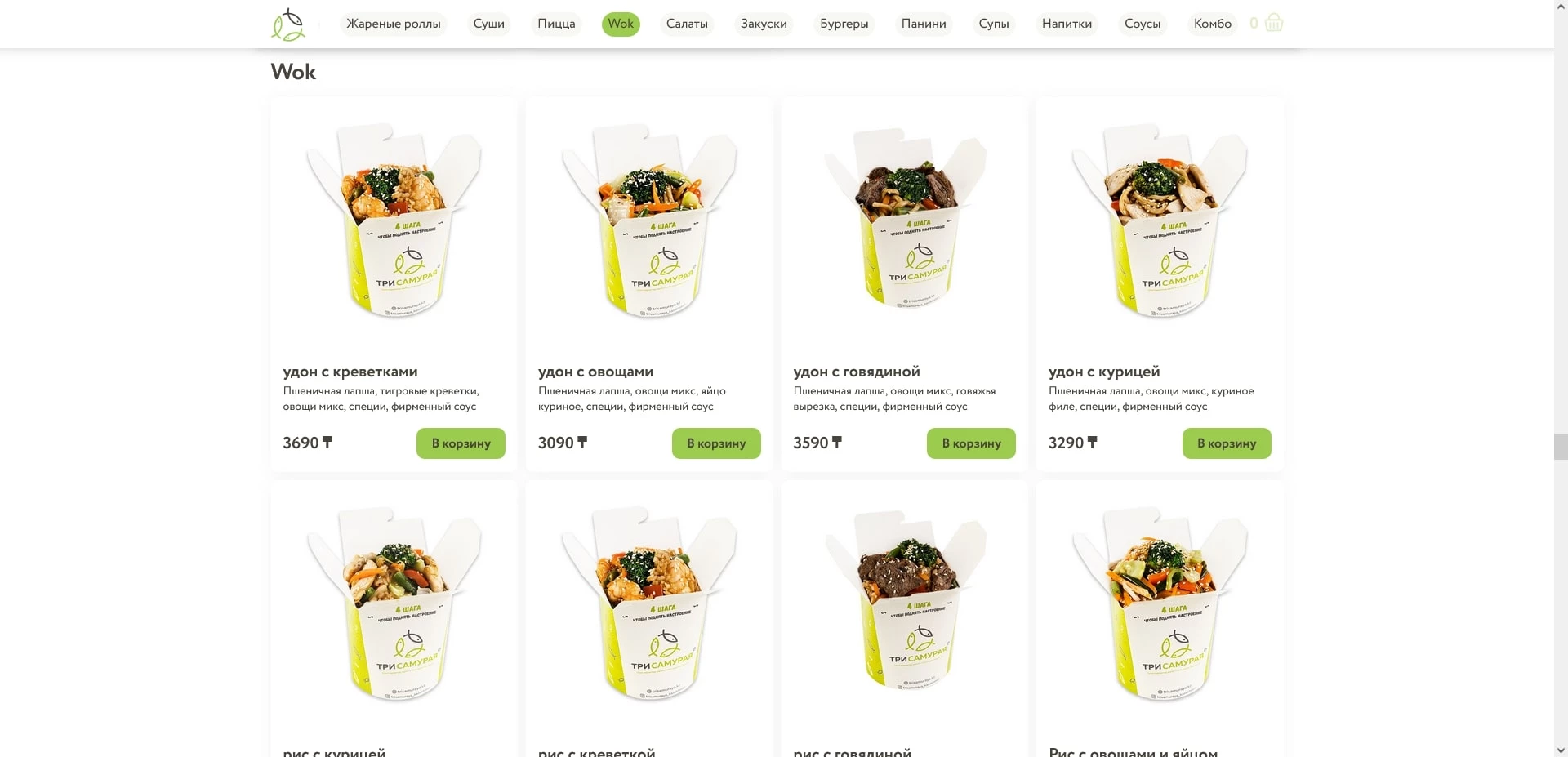This screenshot has height=757, width=1568.
Task: Open the рис с курицей product image
Action: click(x=394, y=604)
